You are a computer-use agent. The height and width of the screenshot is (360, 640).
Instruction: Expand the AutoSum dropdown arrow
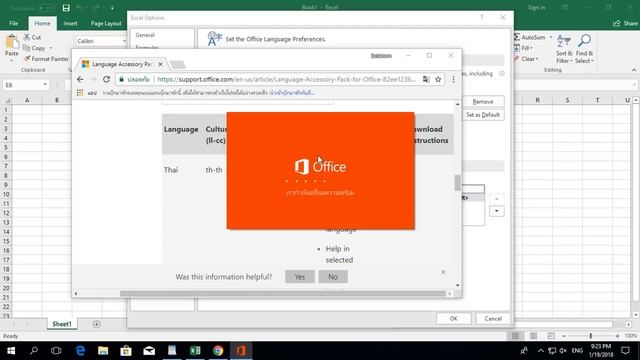coord(551,37)
